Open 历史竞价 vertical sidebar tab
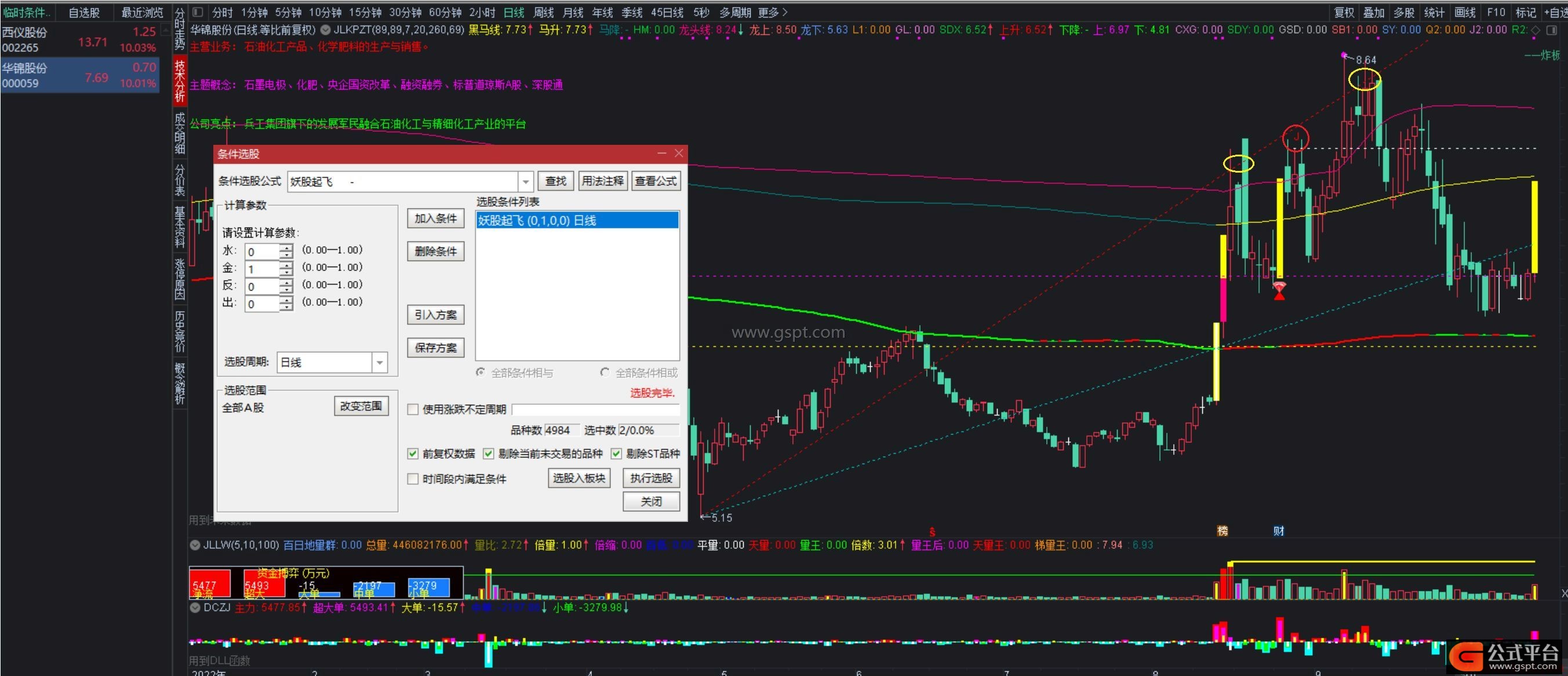 180,331
